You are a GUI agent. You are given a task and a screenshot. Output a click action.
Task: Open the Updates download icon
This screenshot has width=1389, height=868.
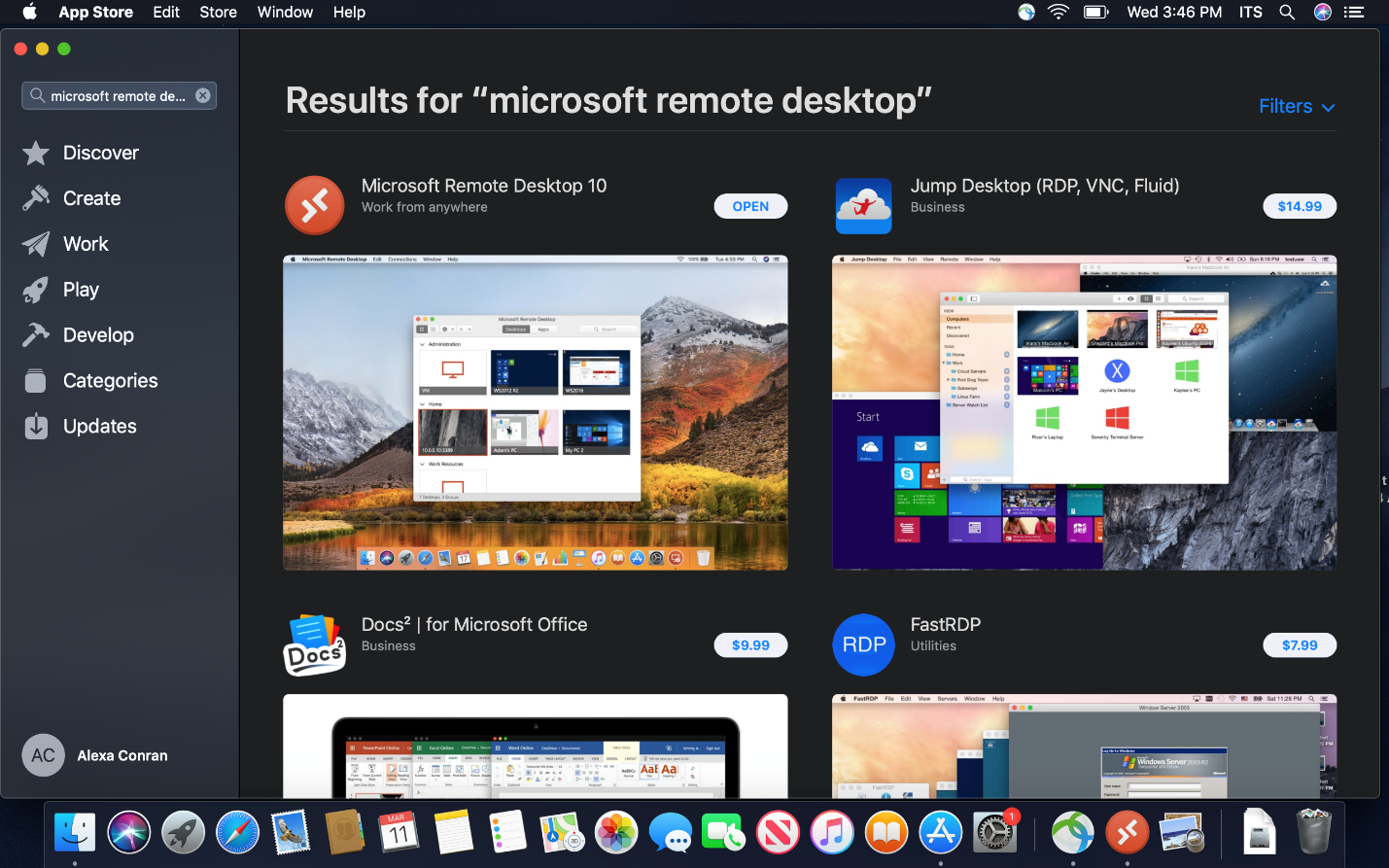coord(36,427)
